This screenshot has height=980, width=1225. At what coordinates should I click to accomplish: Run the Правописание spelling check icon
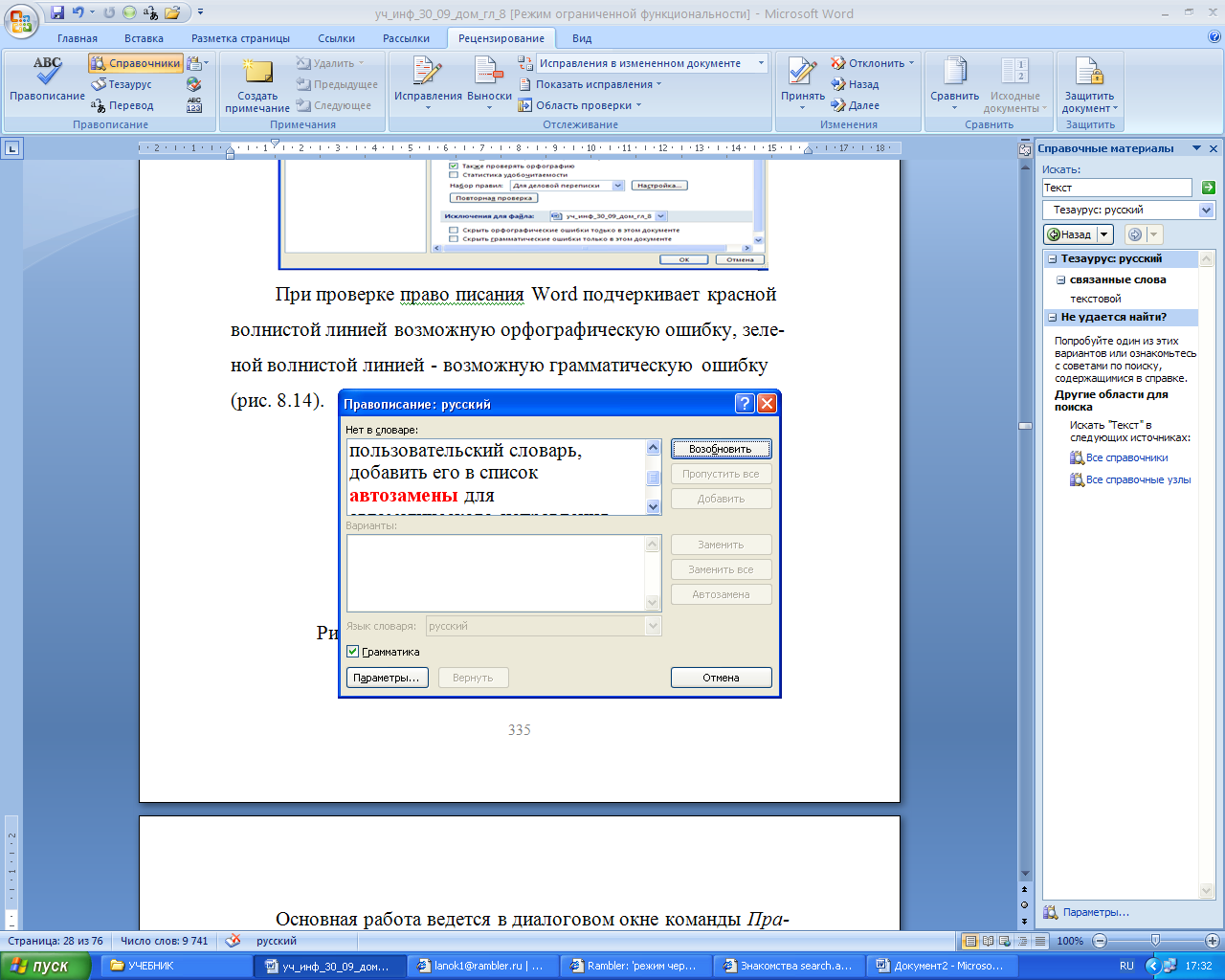pyautogui.click(x=47, y=80)
